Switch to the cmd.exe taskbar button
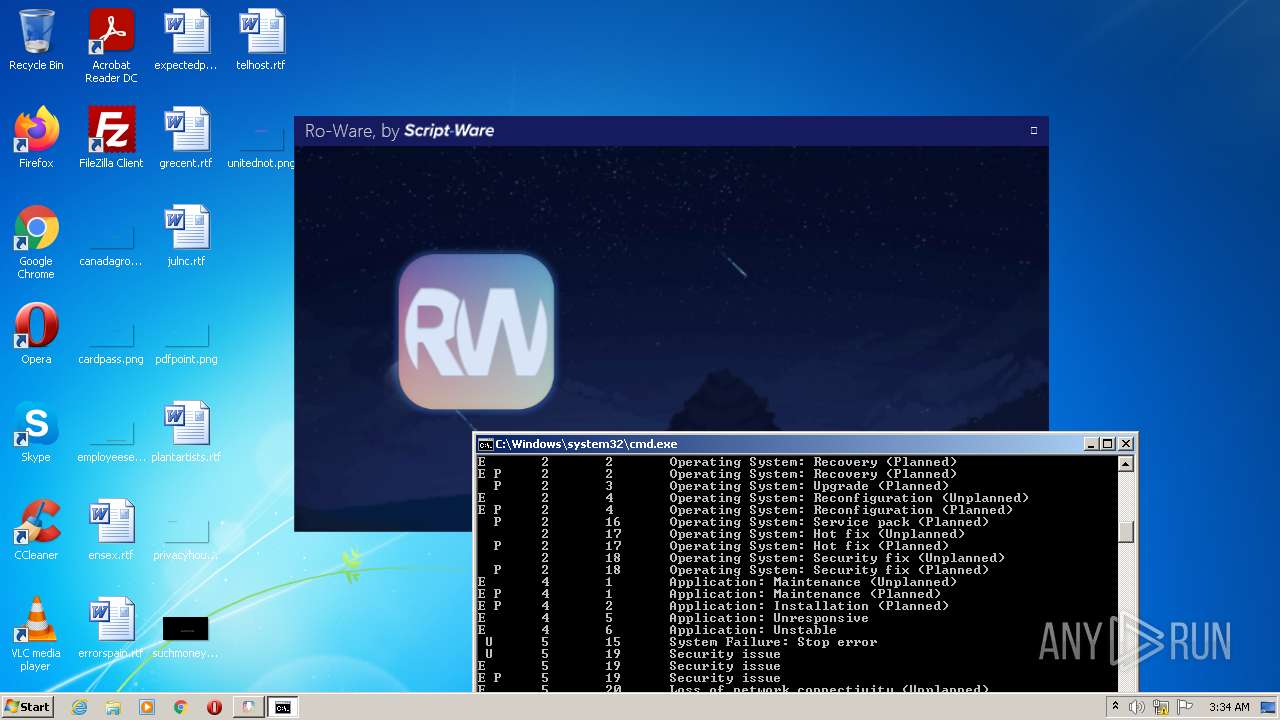The width and height of the screenshot is (1280, 720). (x=283, y=707)
